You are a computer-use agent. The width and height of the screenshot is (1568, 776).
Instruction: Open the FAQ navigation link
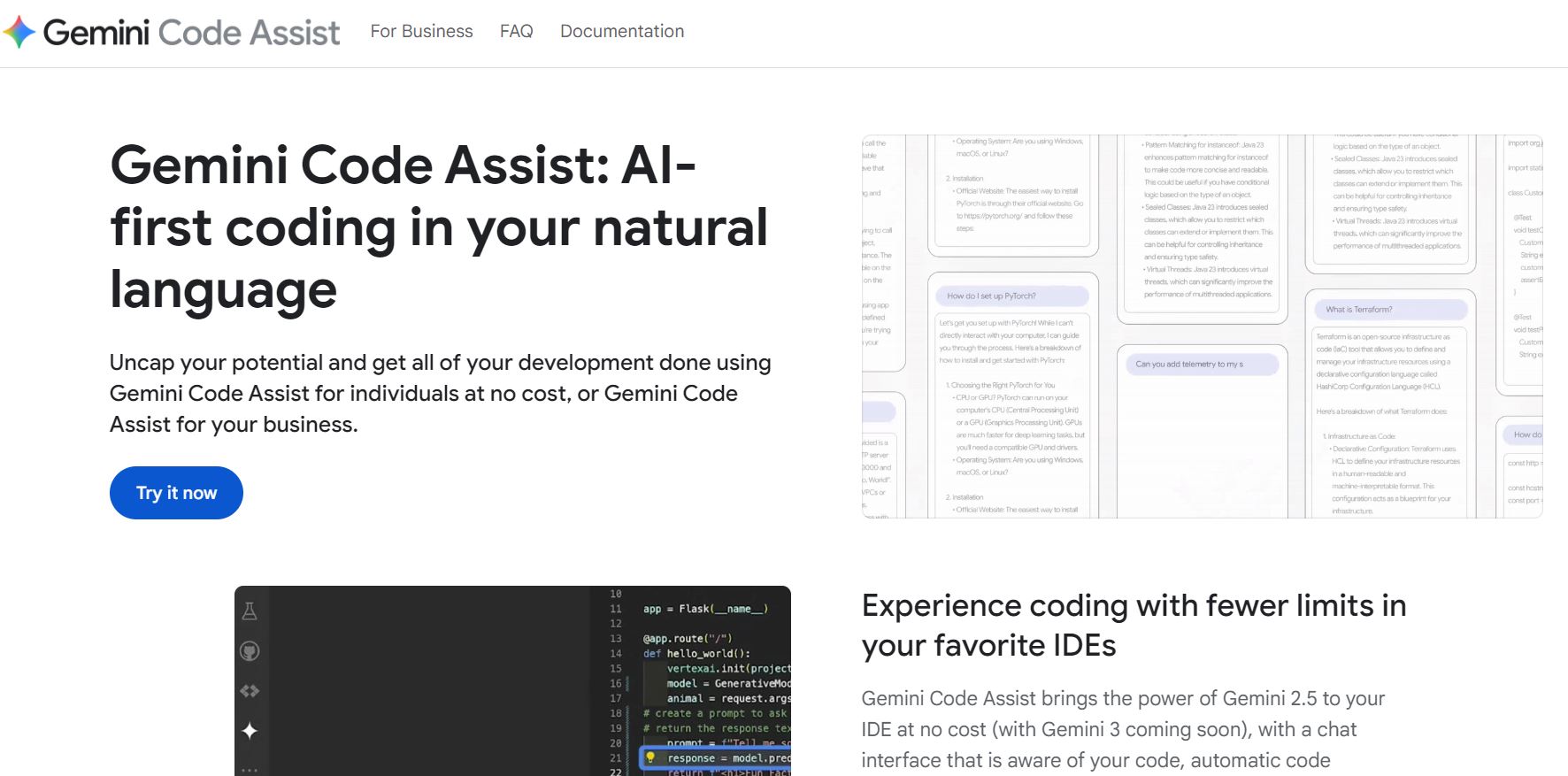(516, 32)
